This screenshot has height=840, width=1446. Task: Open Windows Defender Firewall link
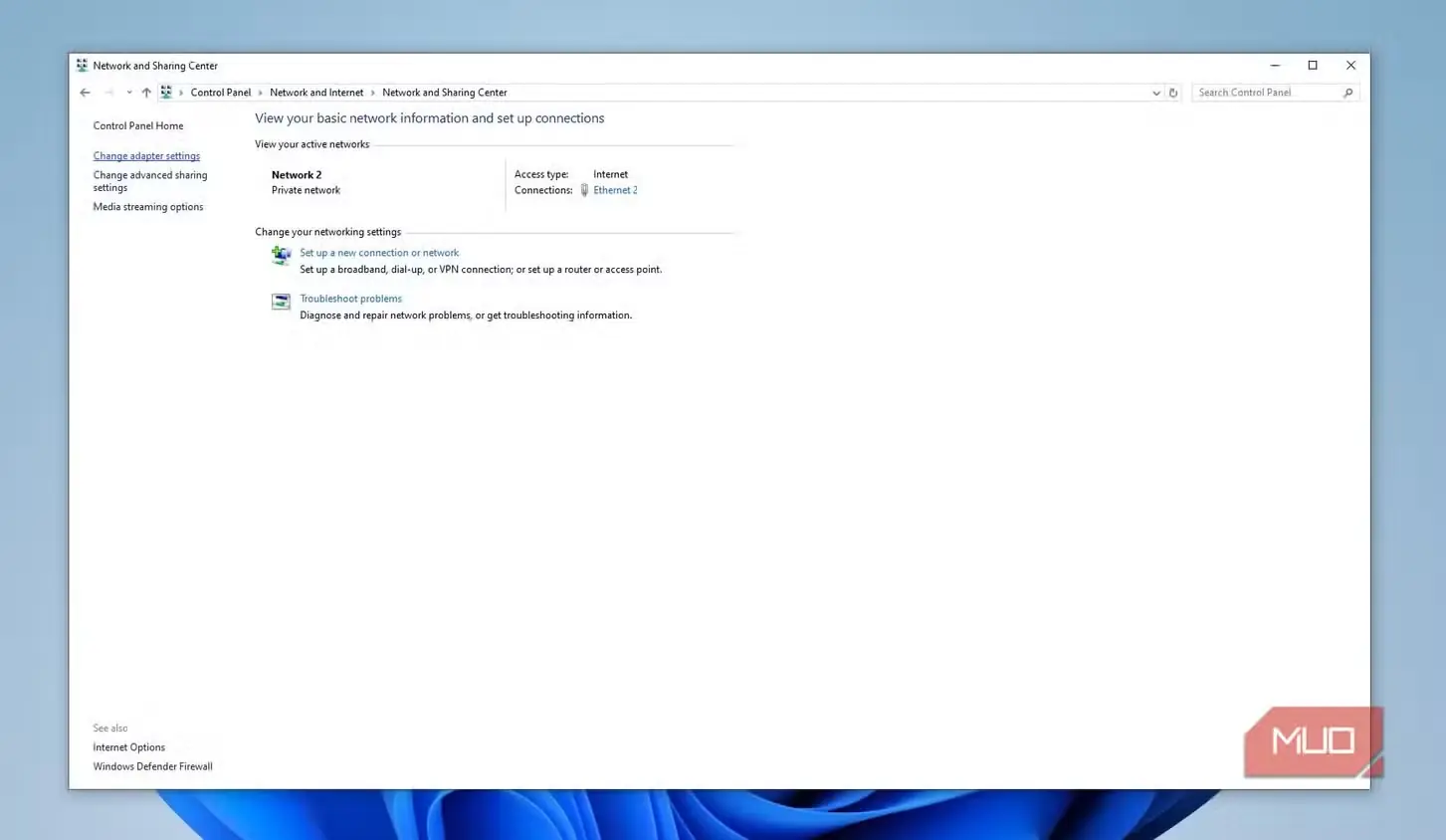tap(153, 766)
